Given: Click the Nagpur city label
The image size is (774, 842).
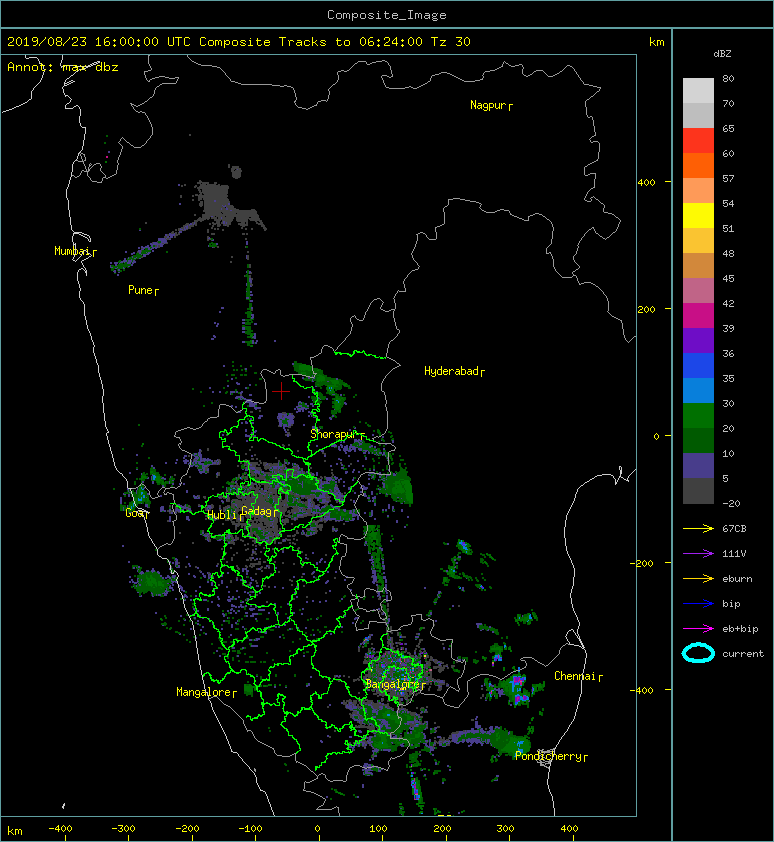Looking at the screenshot, I should point(488,105).
